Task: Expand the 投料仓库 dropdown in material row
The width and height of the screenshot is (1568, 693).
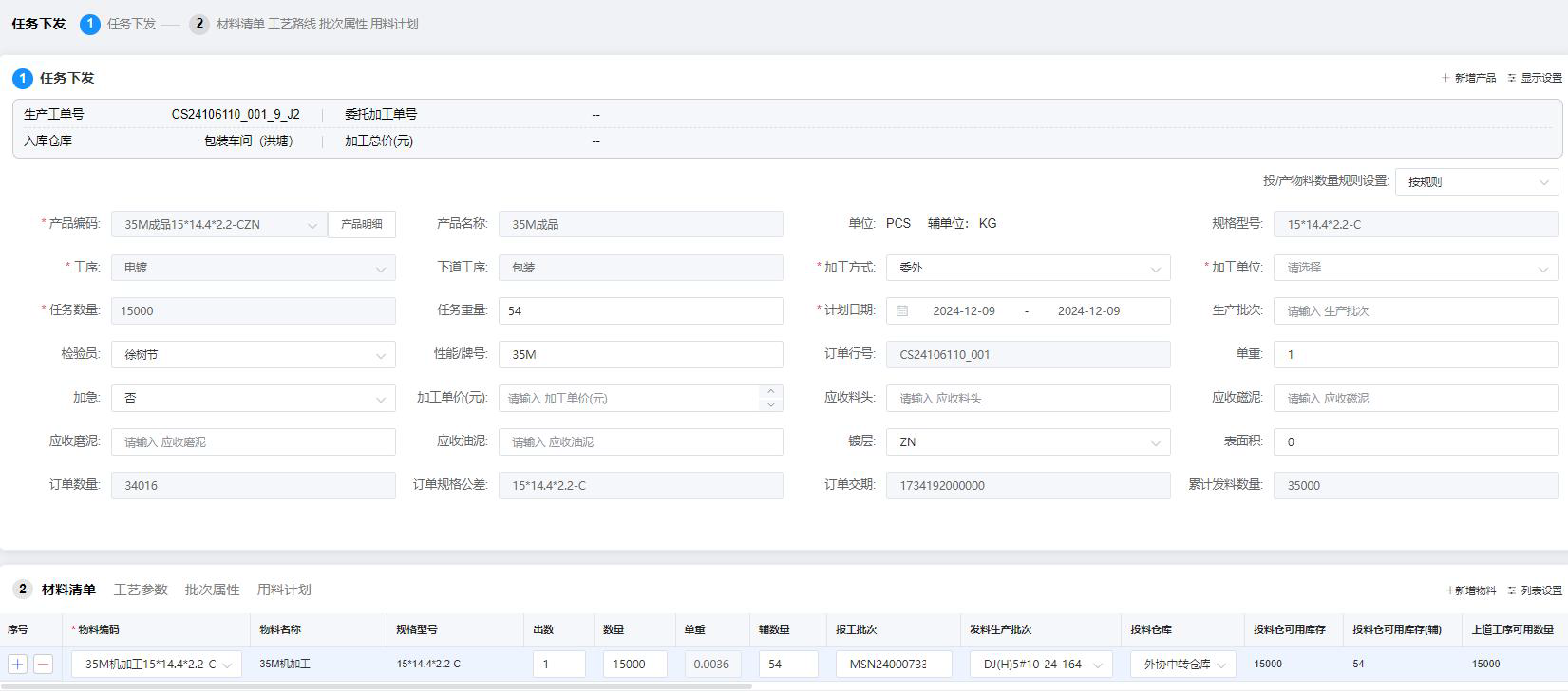Action: 1182,665
